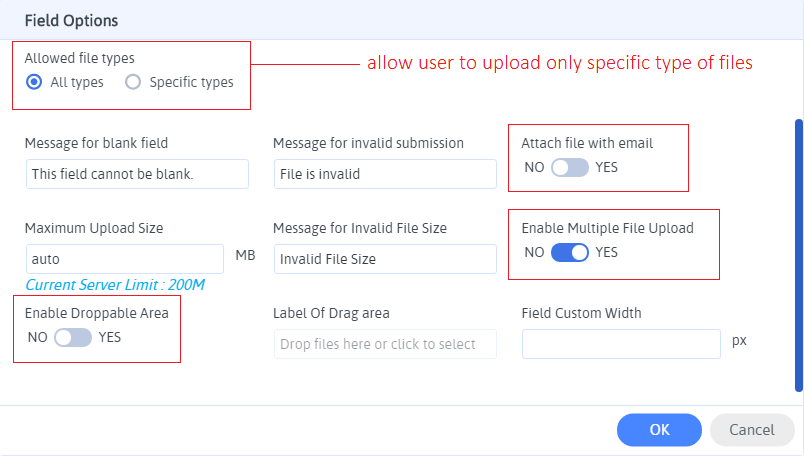Click YES label beside Attach file toggle

click(x=606, y=167)
